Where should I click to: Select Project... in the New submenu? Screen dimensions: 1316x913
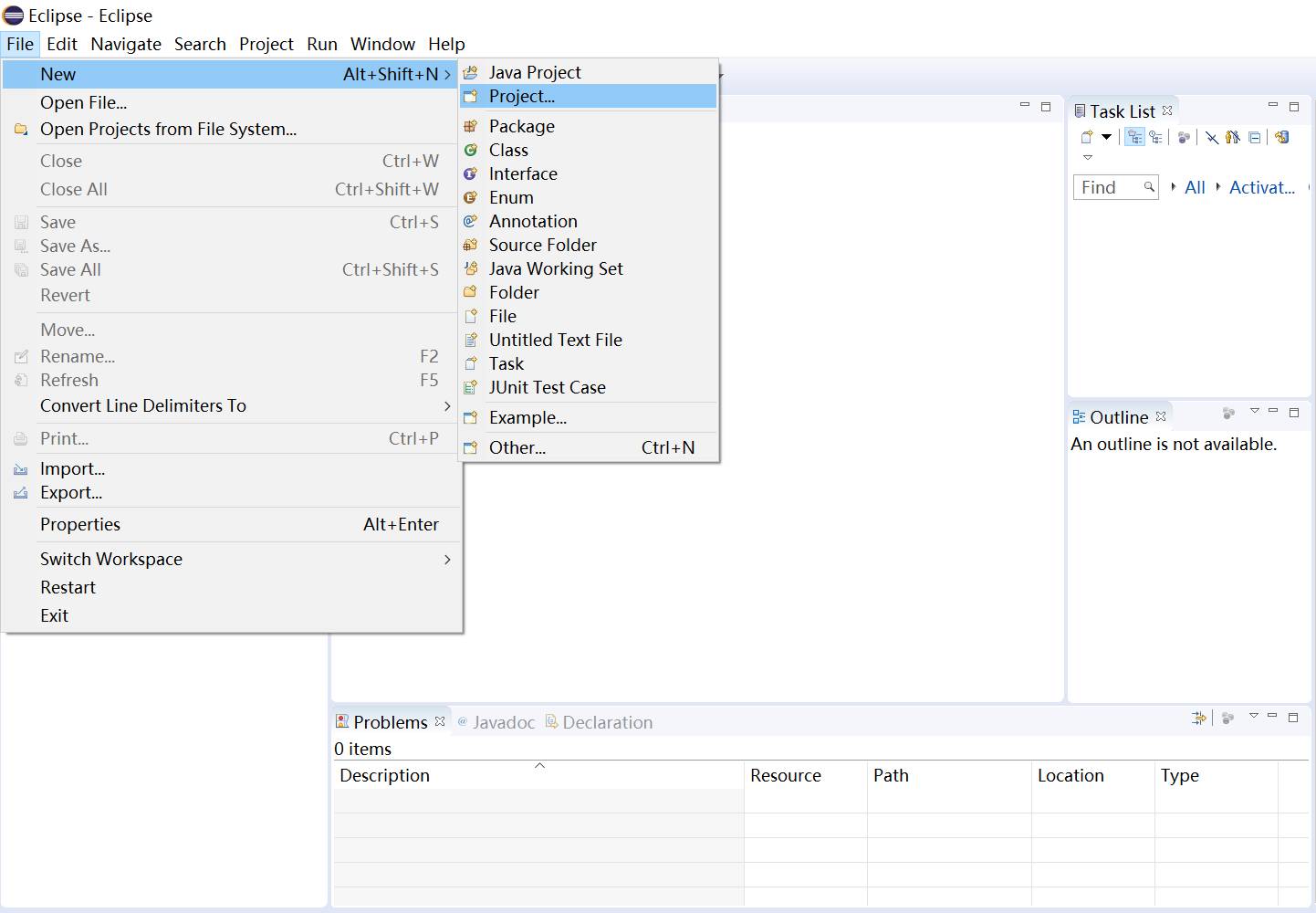pos(589,96)
